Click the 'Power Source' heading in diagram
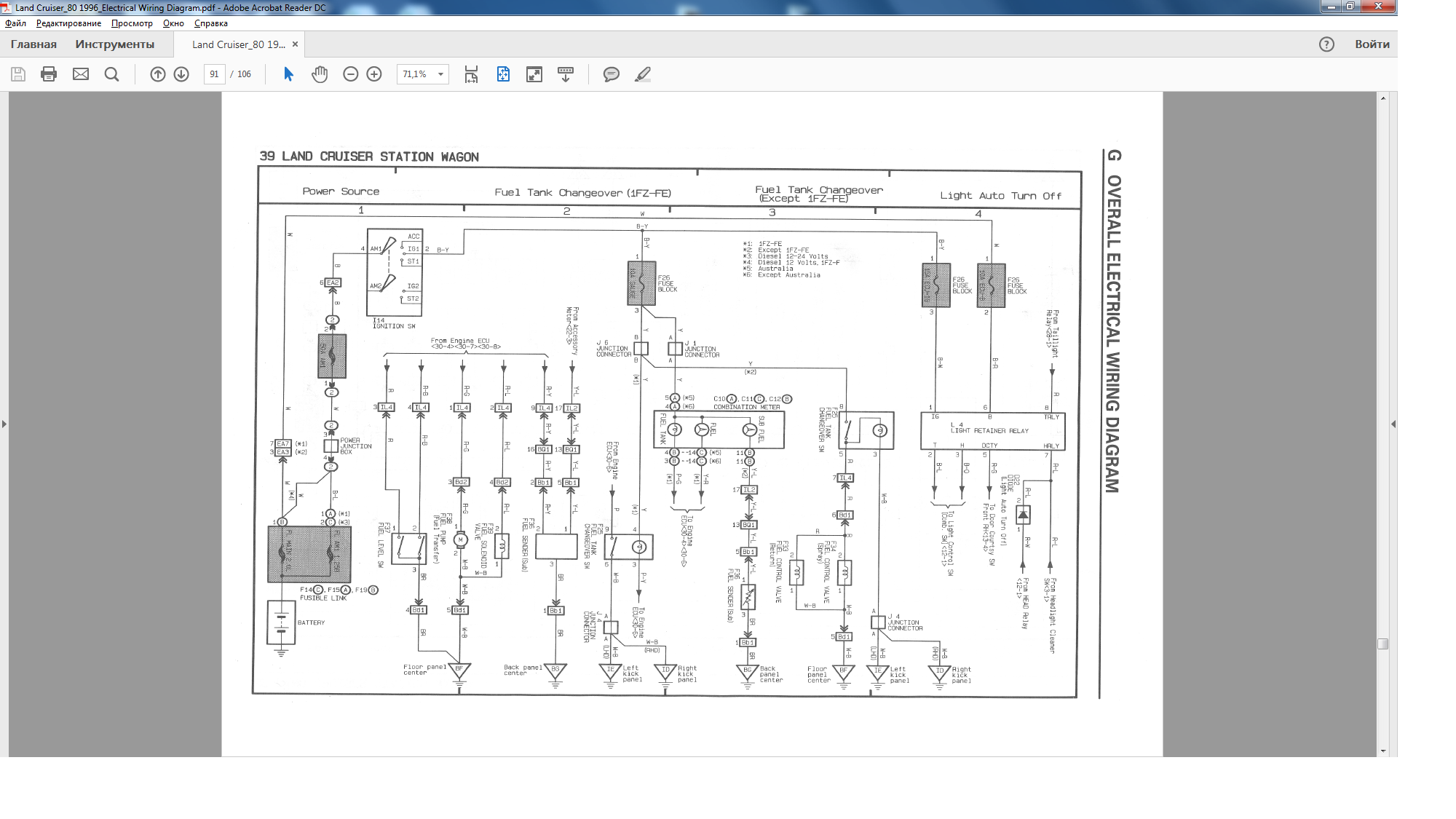The image size is (1456, 819). pyautogui.click(x=341, y=191)
